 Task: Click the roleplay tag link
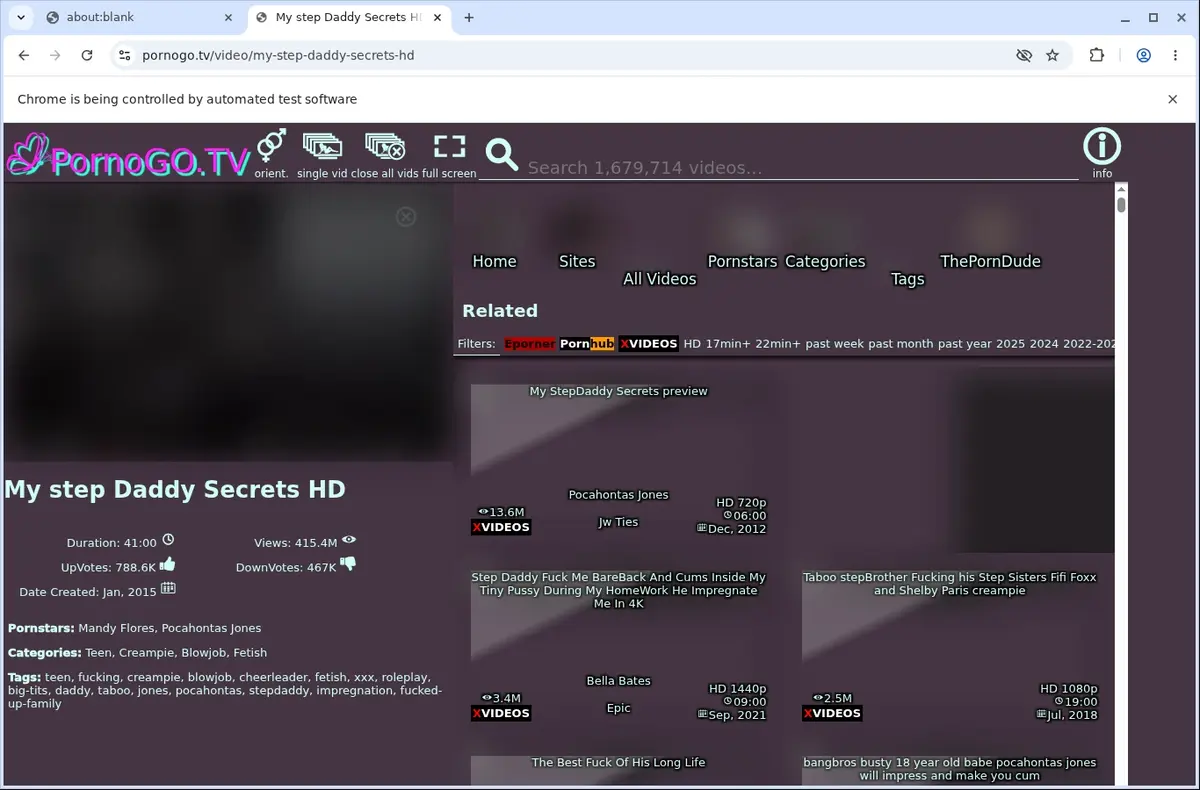[x=405, y=677]
